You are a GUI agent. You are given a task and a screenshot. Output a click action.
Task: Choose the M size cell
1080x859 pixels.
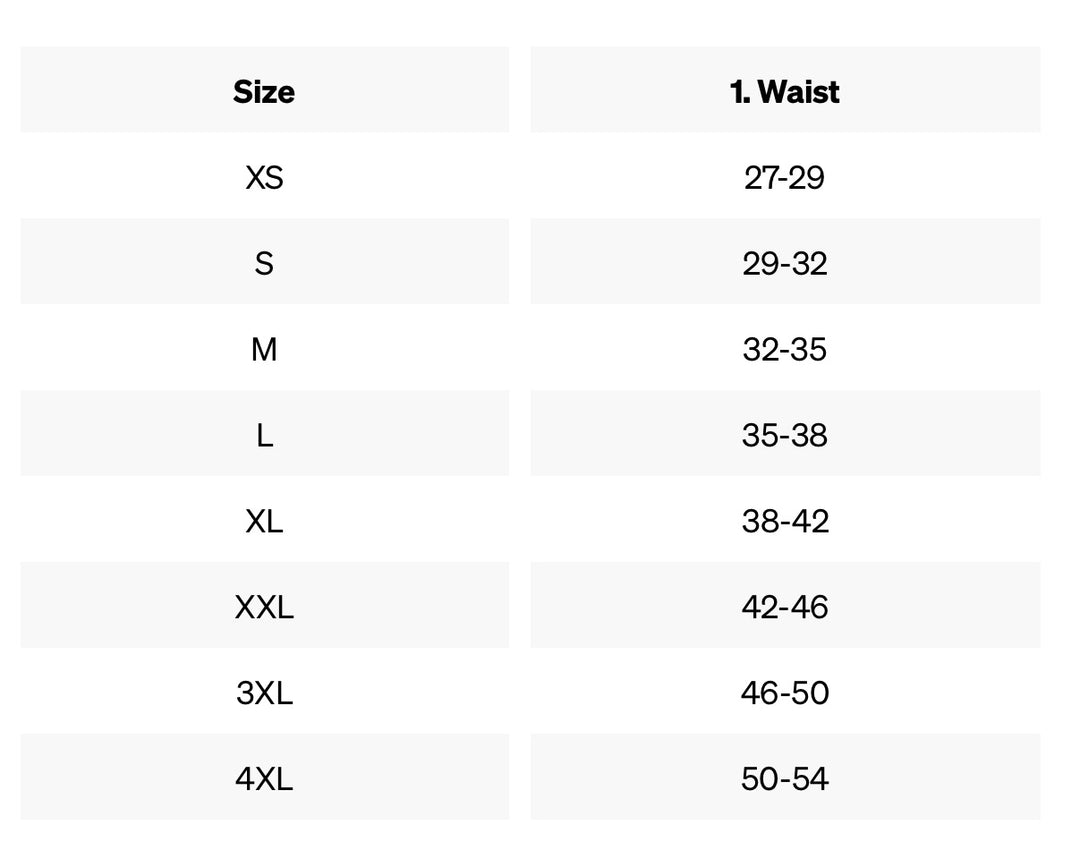264,349
